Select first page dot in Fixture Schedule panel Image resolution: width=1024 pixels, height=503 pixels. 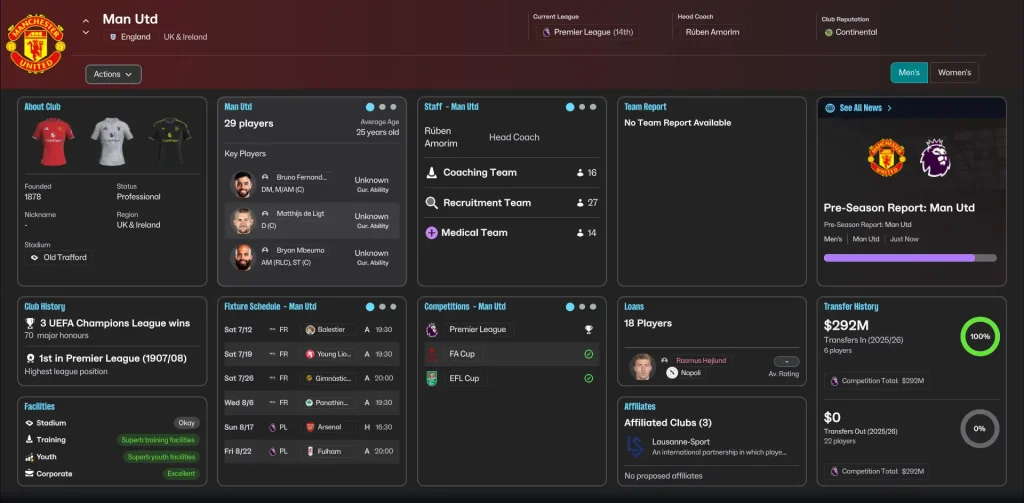point(370,307)
